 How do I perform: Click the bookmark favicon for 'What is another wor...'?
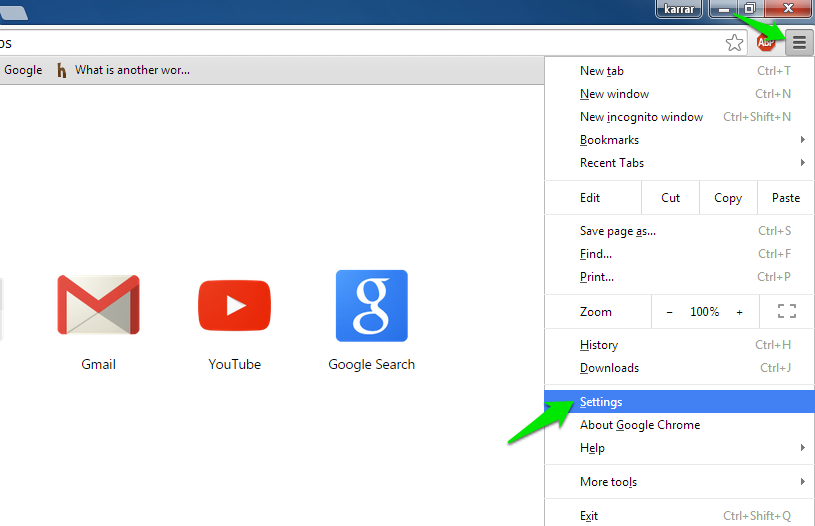(61, 70)
